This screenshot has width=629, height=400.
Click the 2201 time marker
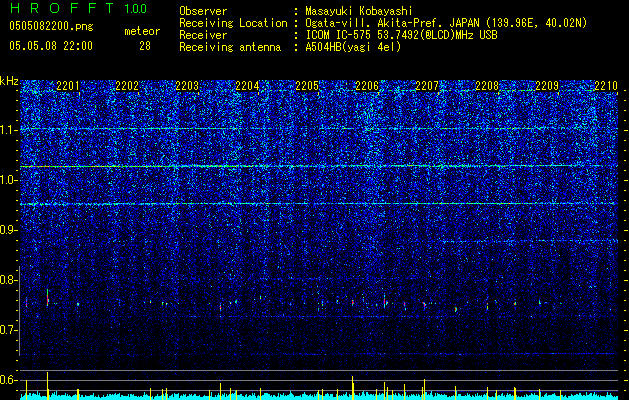click(68, 85)
